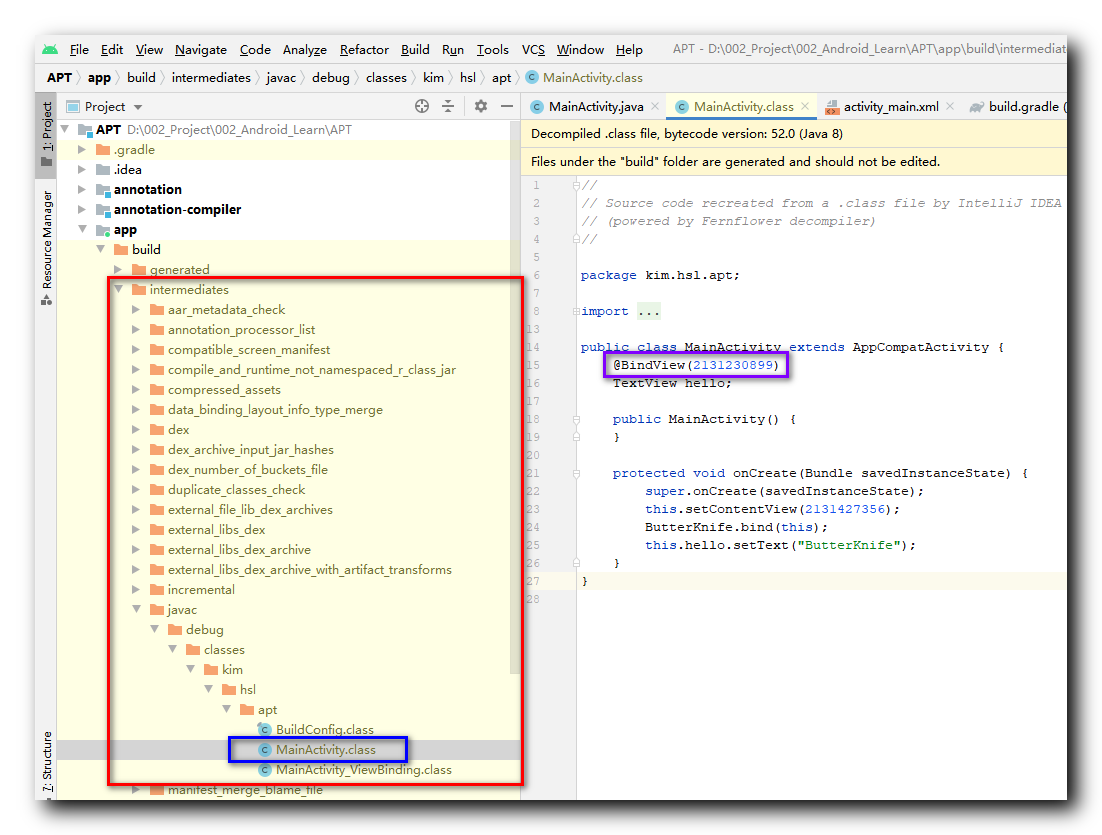
Task: Open Project panel settings gear
Action: coord(481,106)
